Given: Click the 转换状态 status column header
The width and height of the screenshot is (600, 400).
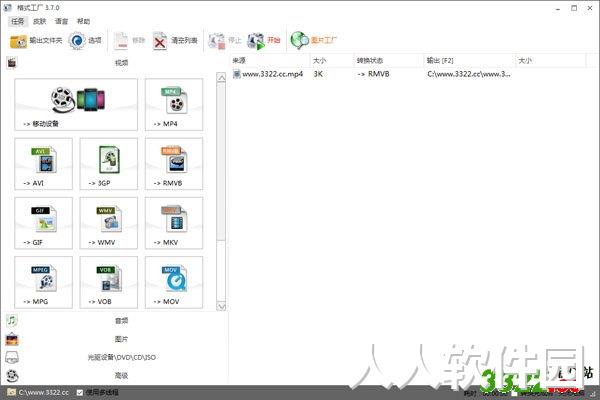Looking at the screenshot, I should 388,60.
